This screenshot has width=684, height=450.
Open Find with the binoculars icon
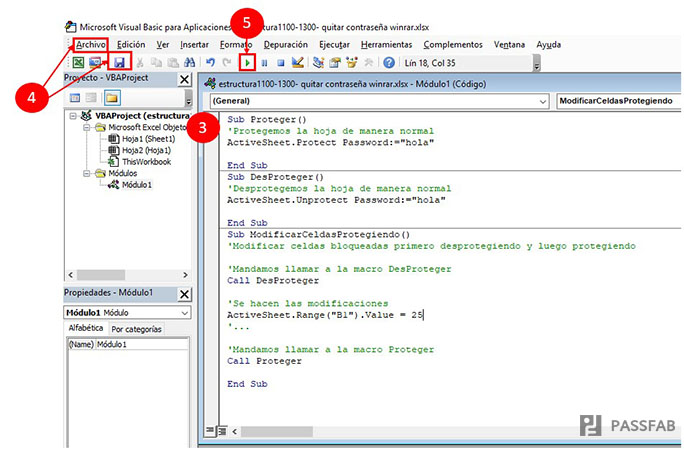tap(189, 63)
